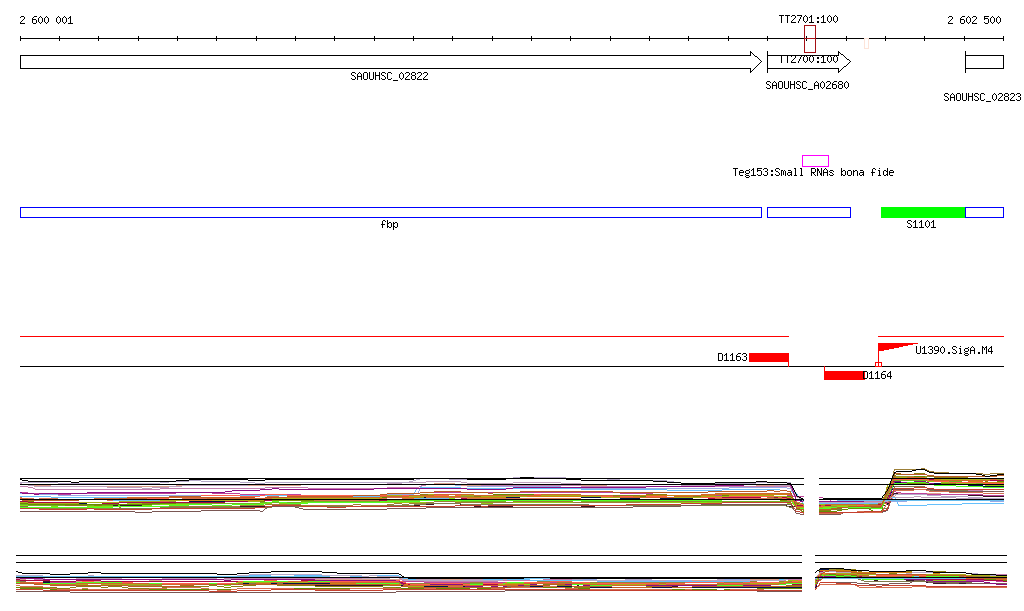
Task: Click the TT2700:100 label on gene arrow
Action: click(808, 60)
